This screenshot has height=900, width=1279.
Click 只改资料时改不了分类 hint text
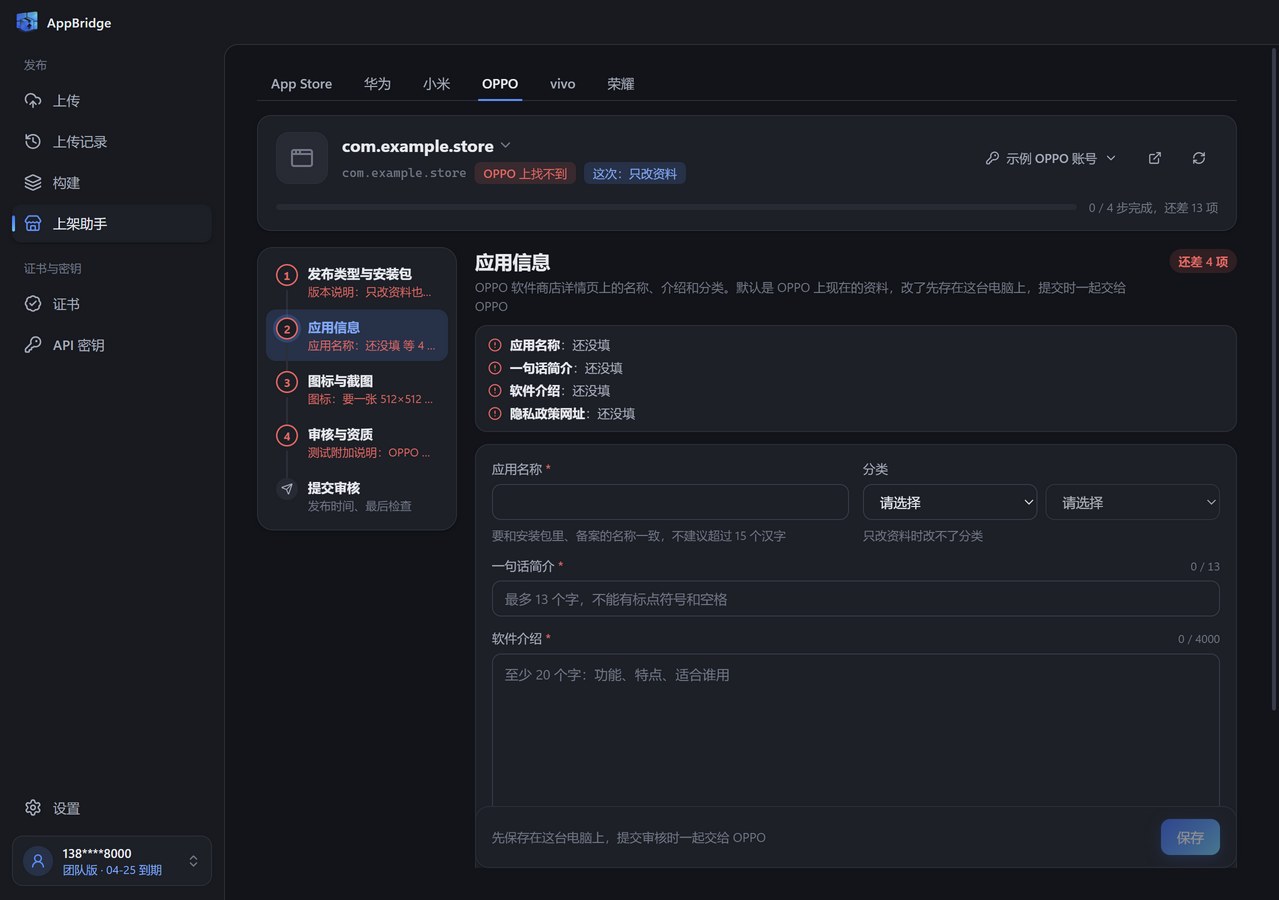pos(923,536)
